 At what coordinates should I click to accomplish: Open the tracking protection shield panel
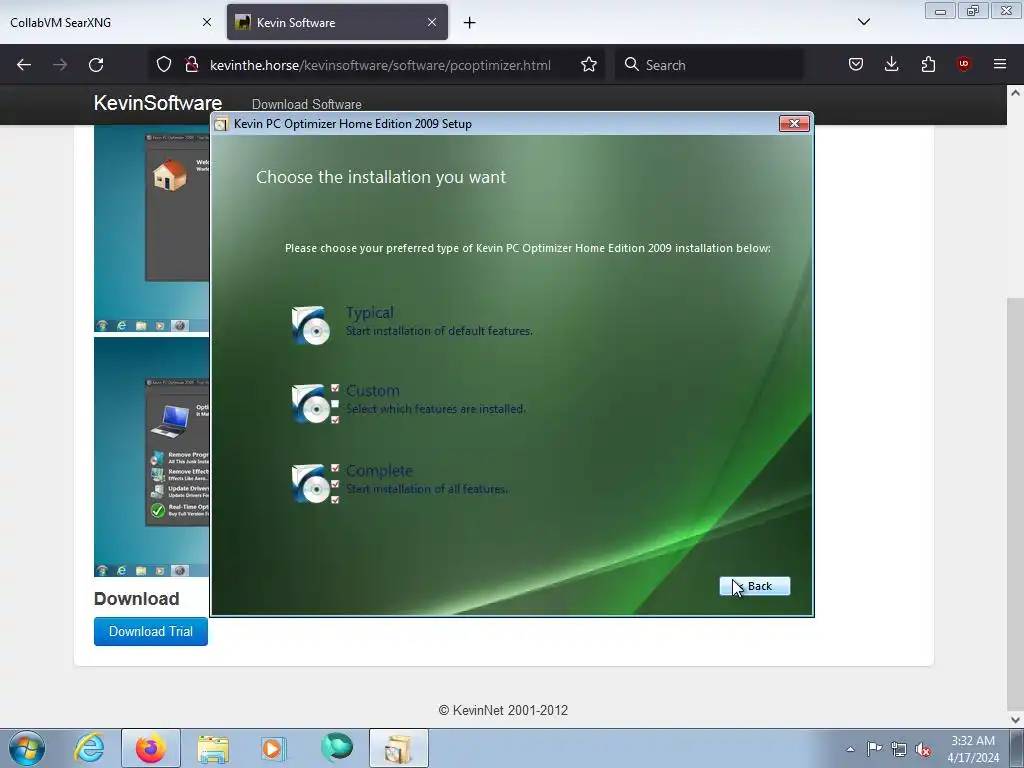pyautogui.click(x=164, y=65)
